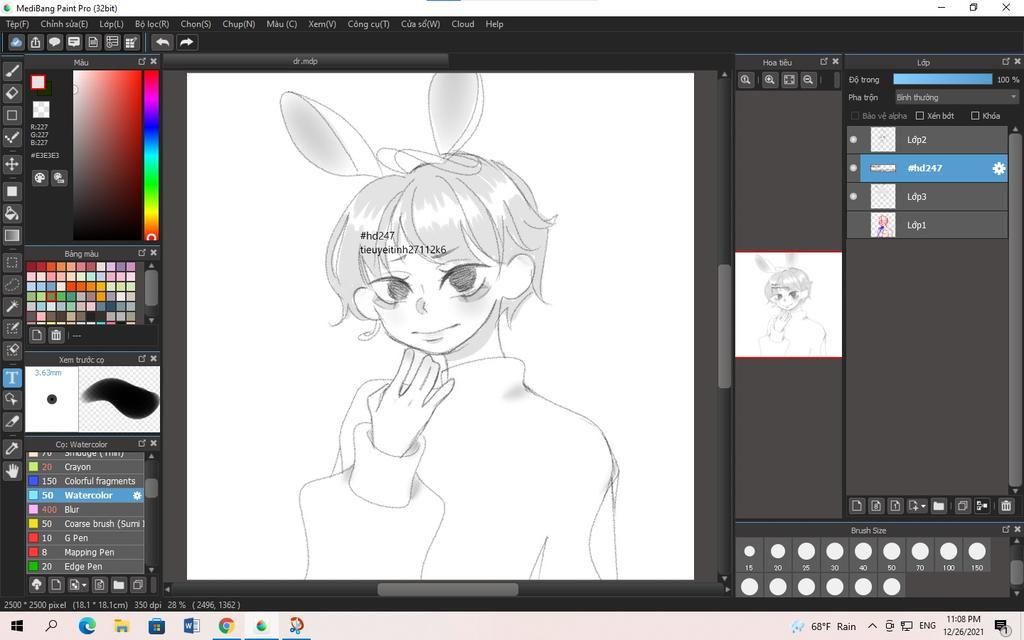Adjust the 'Độ trong' opacity slider
The height and width of the screenshot is (640, 1024).
(942, 79)
